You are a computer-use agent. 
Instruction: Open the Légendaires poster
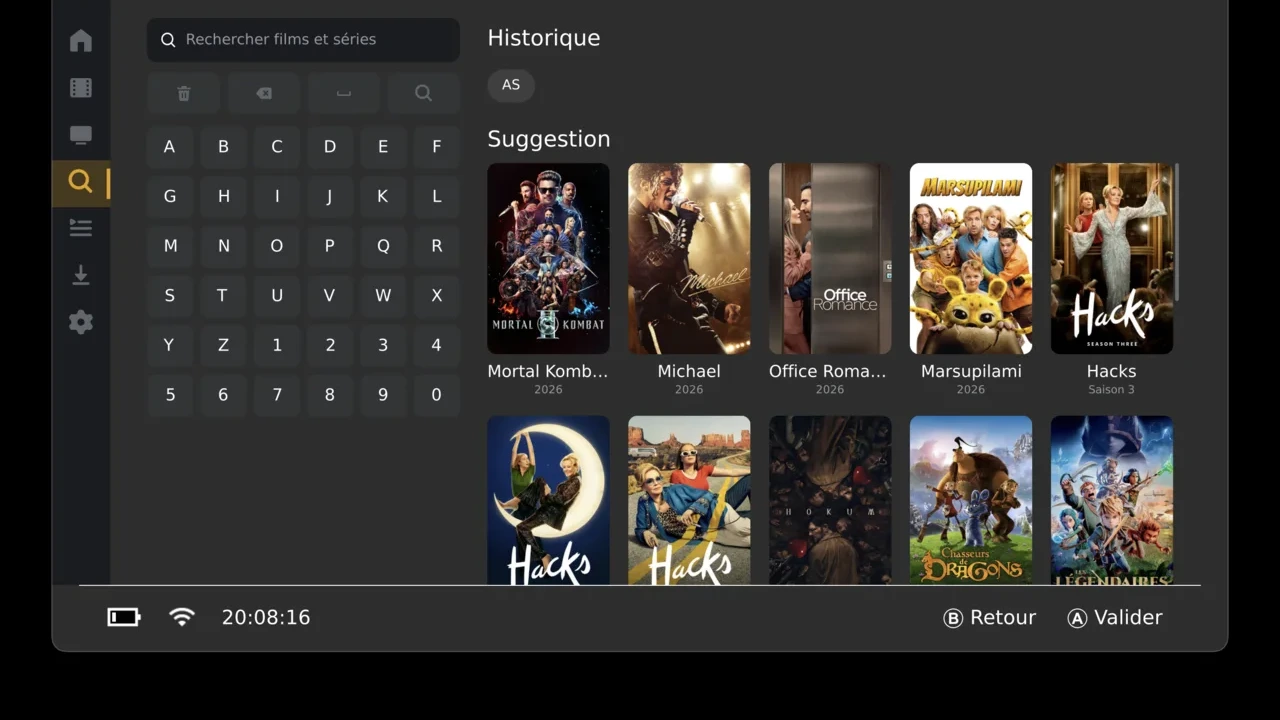coord(1112,500)
